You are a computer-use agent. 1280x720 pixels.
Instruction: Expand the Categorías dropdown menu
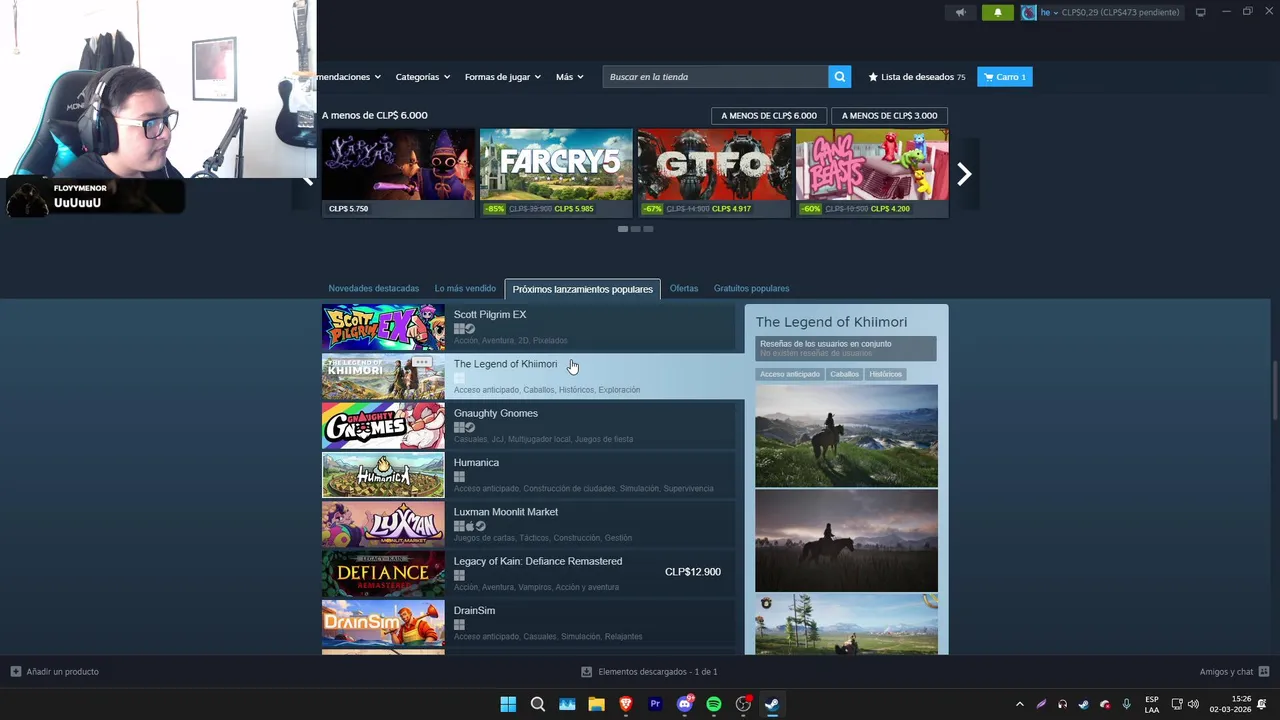pyautogui.click(x=422, y=77)
